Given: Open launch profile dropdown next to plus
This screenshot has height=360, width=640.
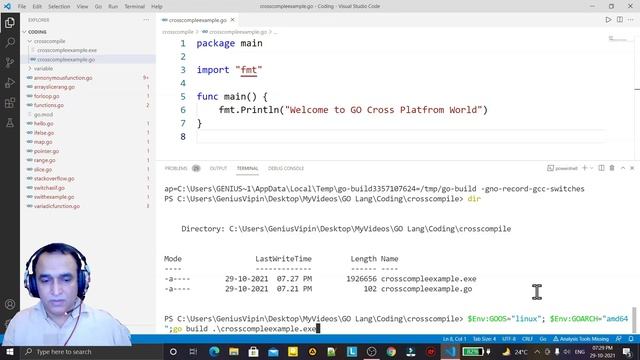Looking at the screenshot, I should point(591,168).
